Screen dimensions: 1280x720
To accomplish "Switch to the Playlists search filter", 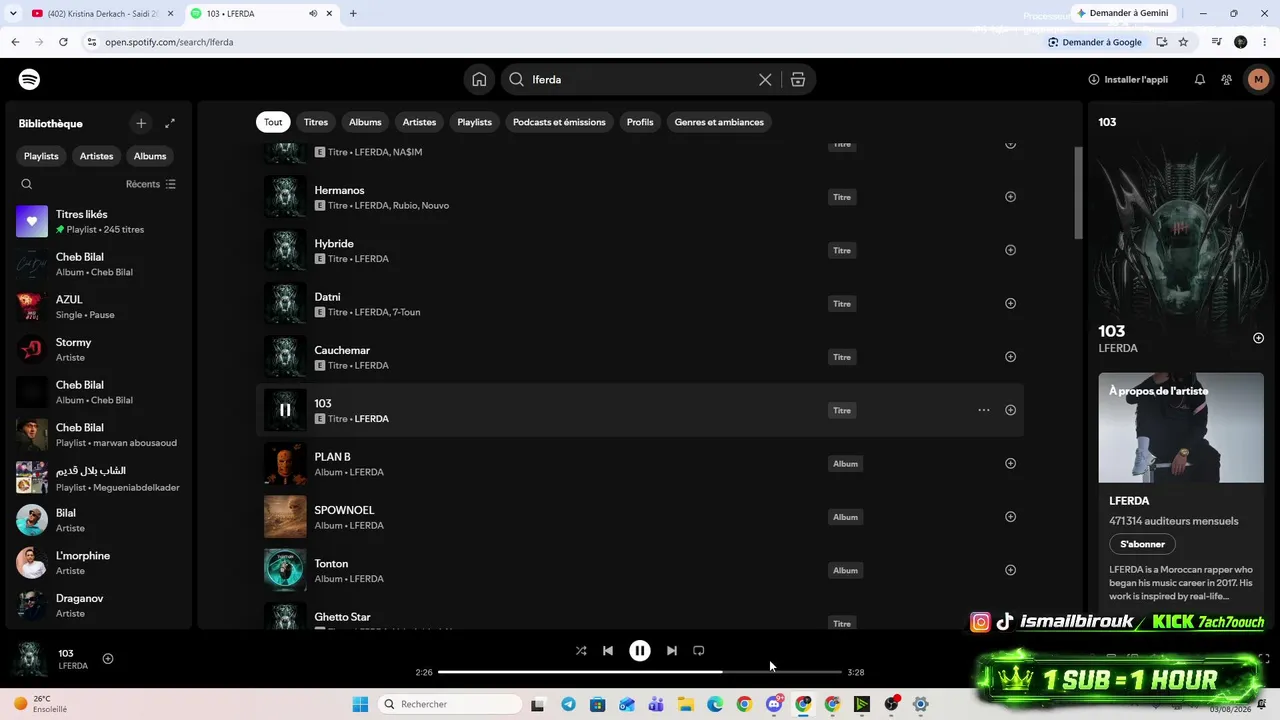I will pos(475,122).
